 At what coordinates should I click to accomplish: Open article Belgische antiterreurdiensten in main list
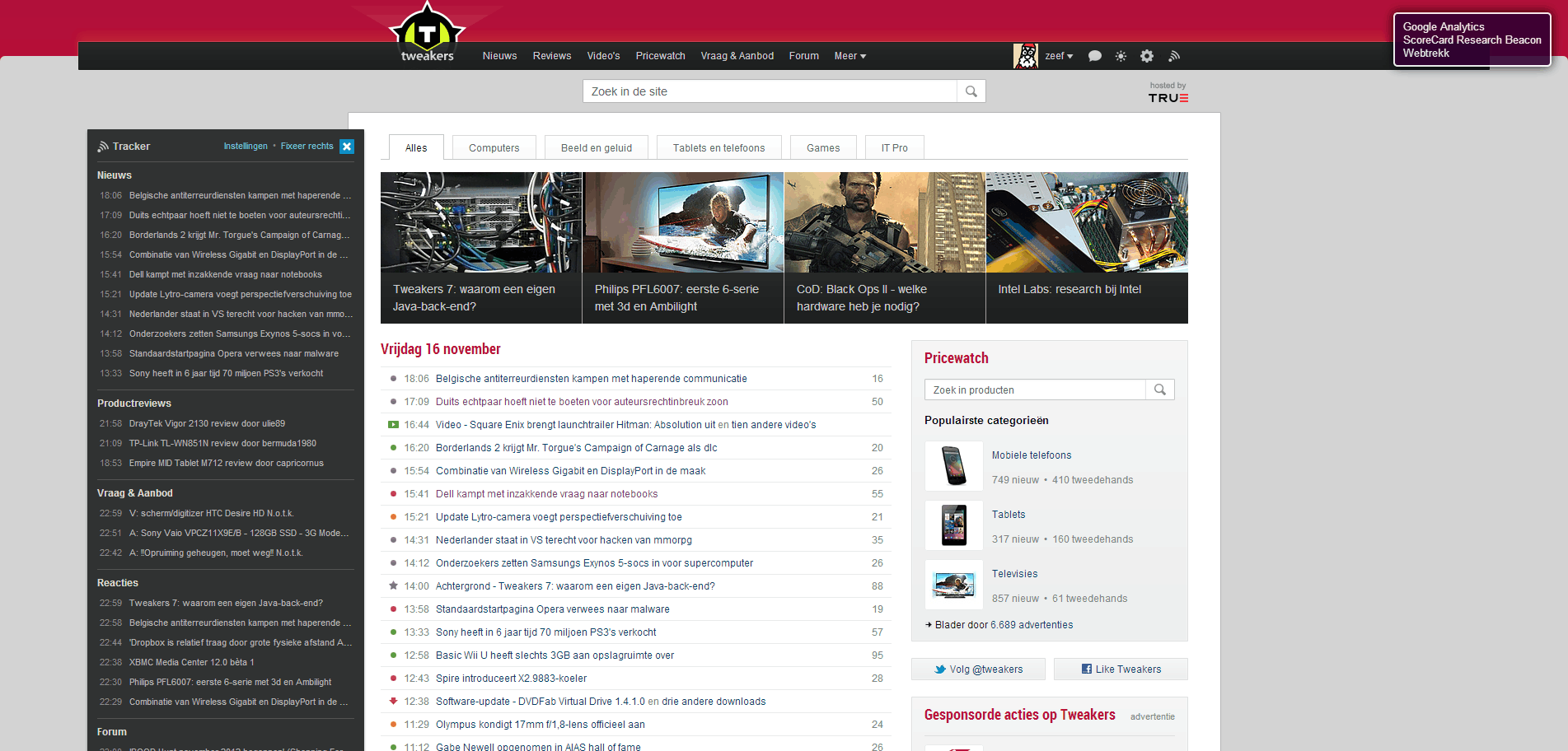592,379
